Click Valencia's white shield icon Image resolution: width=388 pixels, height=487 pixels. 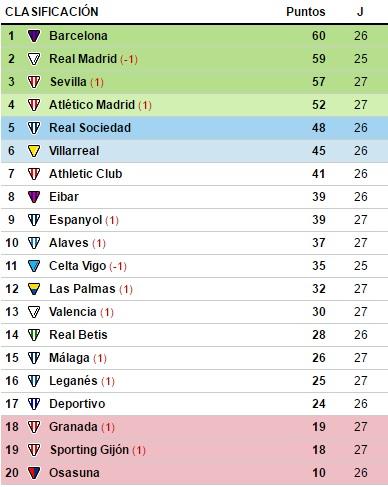(34, 312)
